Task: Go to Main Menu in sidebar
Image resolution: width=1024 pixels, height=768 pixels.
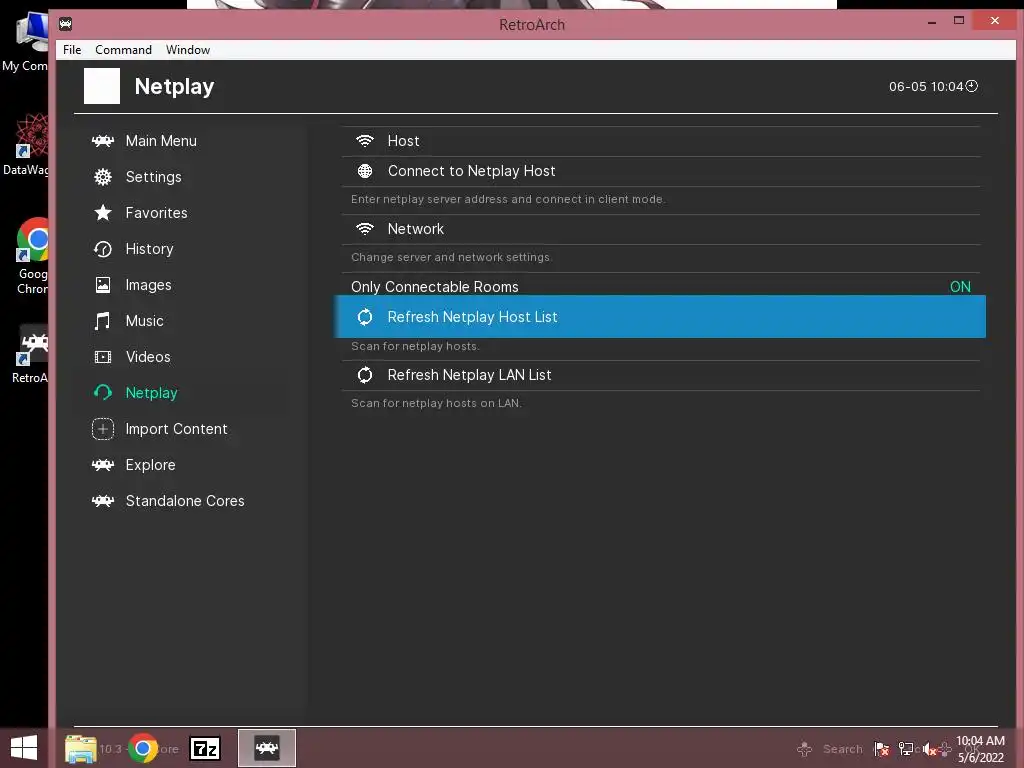Action: coord(161,141)
